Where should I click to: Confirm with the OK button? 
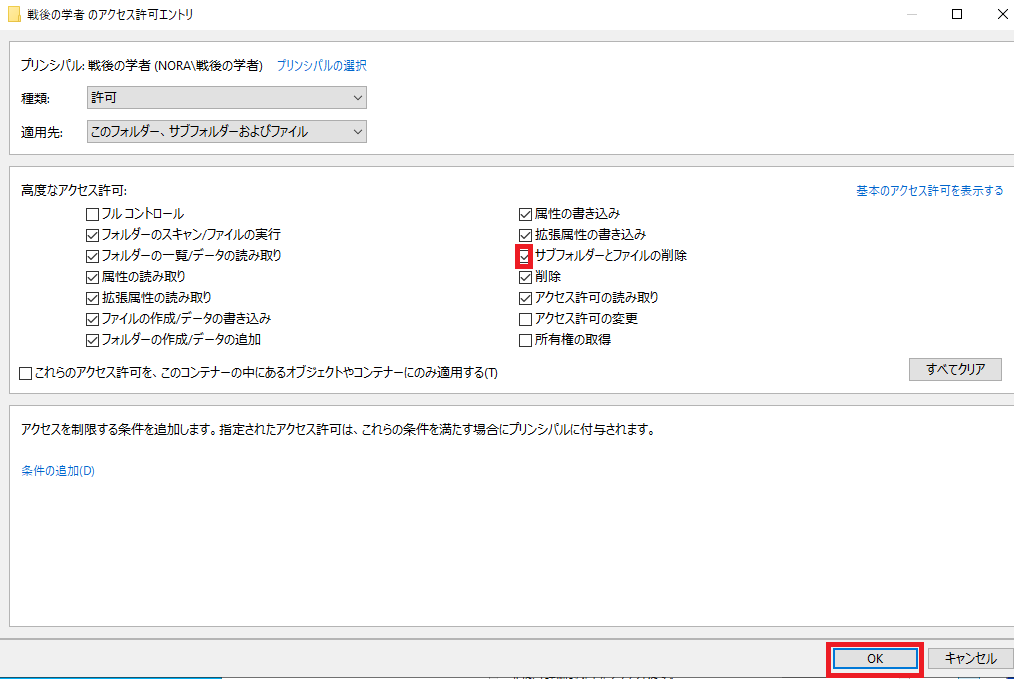coord(875,659)
